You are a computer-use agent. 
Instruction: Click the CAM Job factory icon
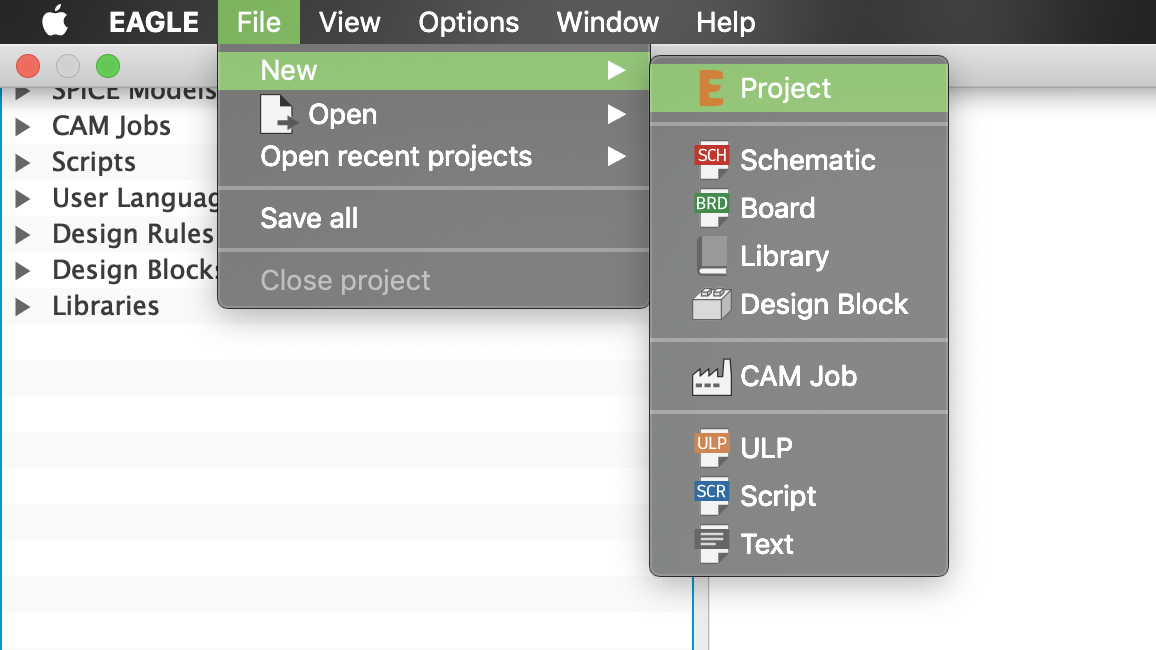711,377
